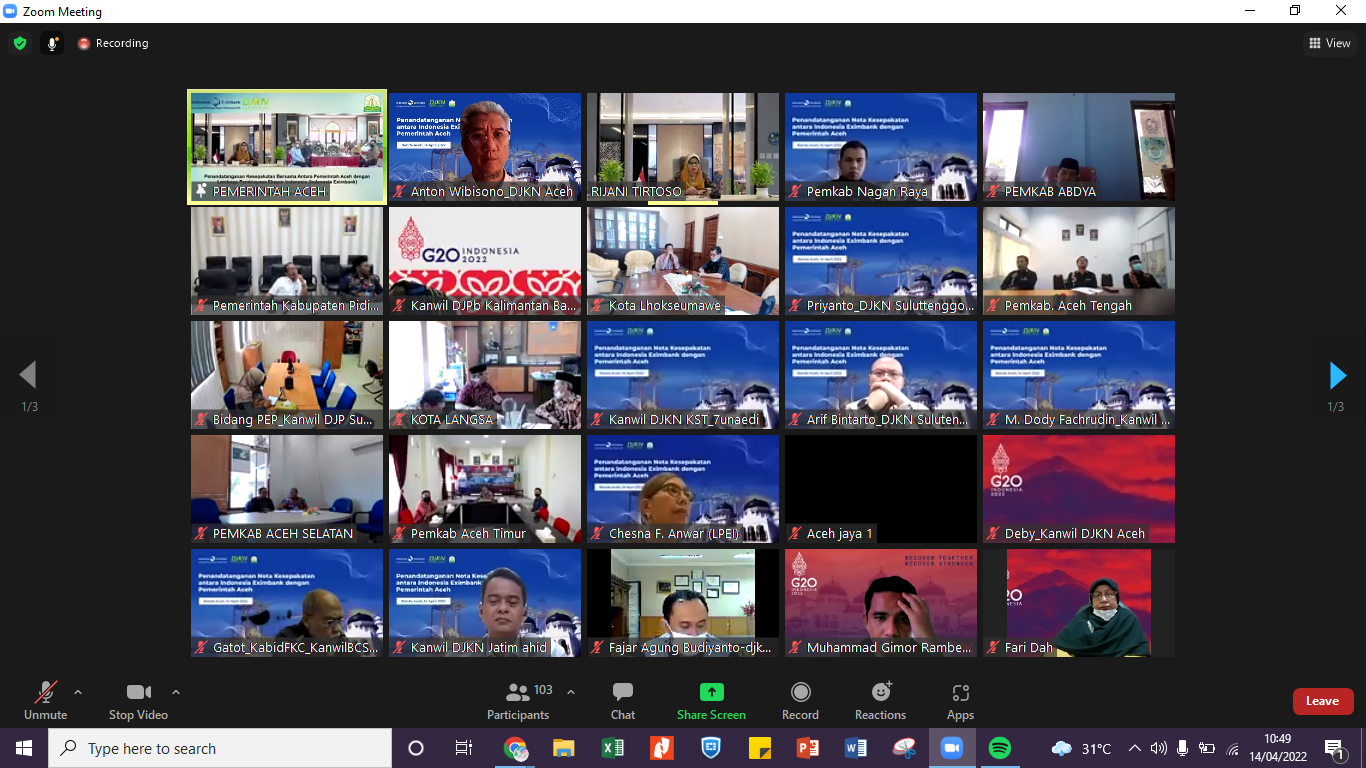Click the Windows search box

click(x=220, y=748)
